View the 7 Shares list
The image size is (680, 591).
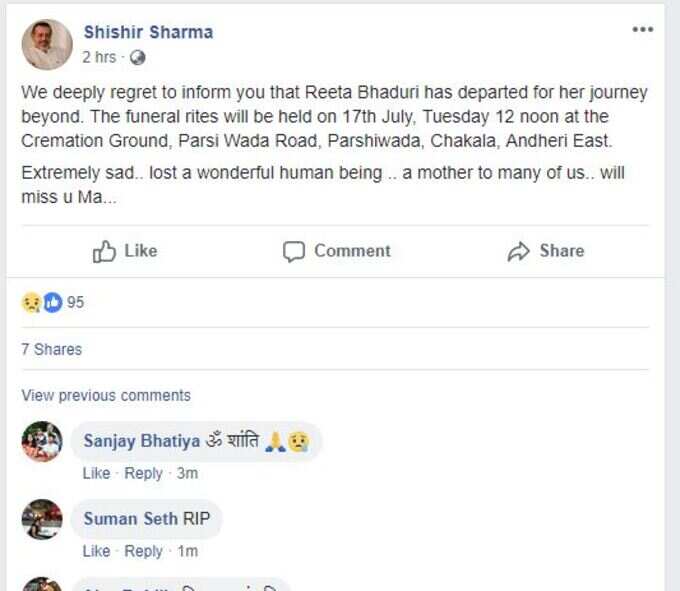click(x=52, y=349)
